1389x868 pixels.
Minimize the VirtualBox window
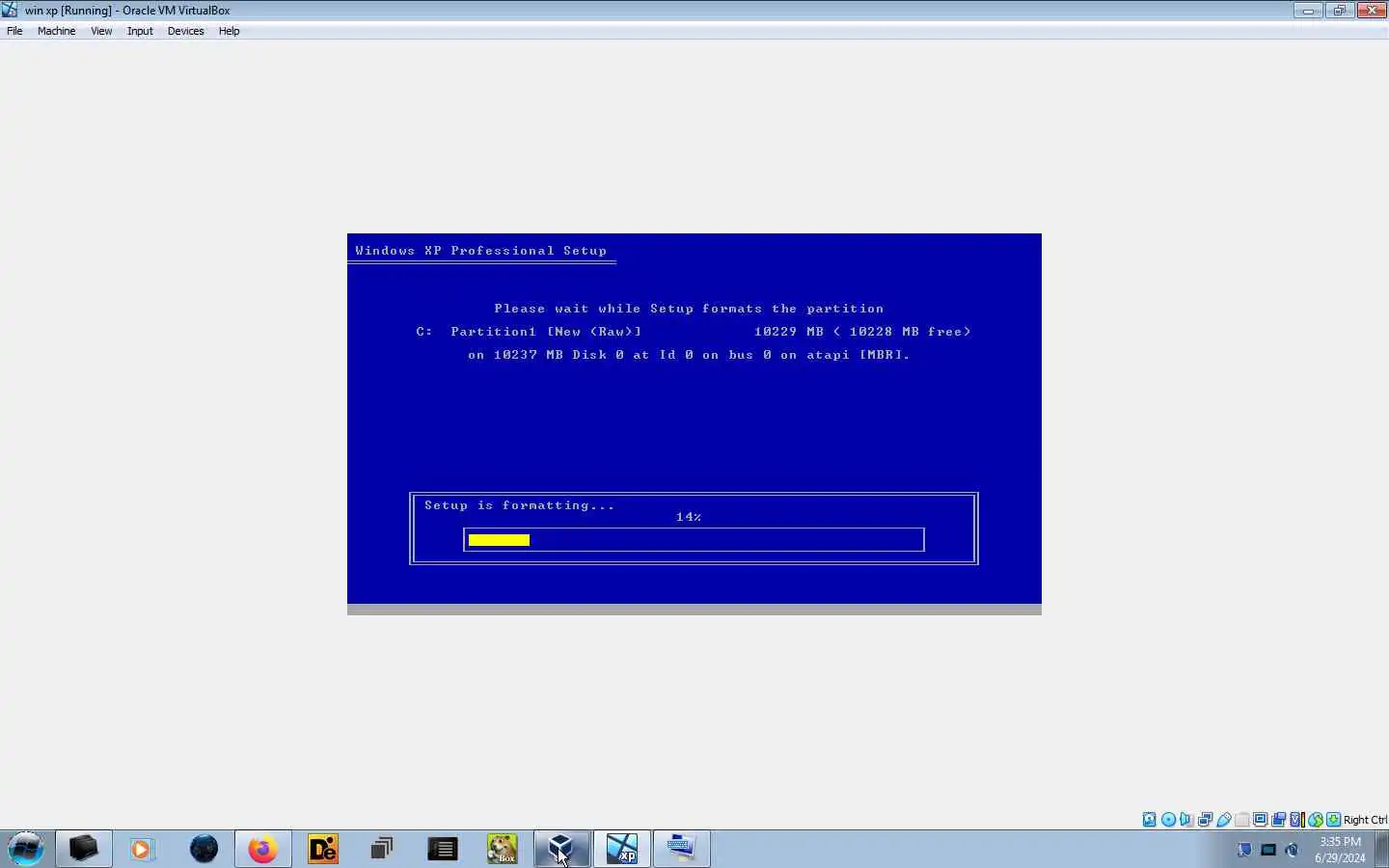[x=1308, y=11]
